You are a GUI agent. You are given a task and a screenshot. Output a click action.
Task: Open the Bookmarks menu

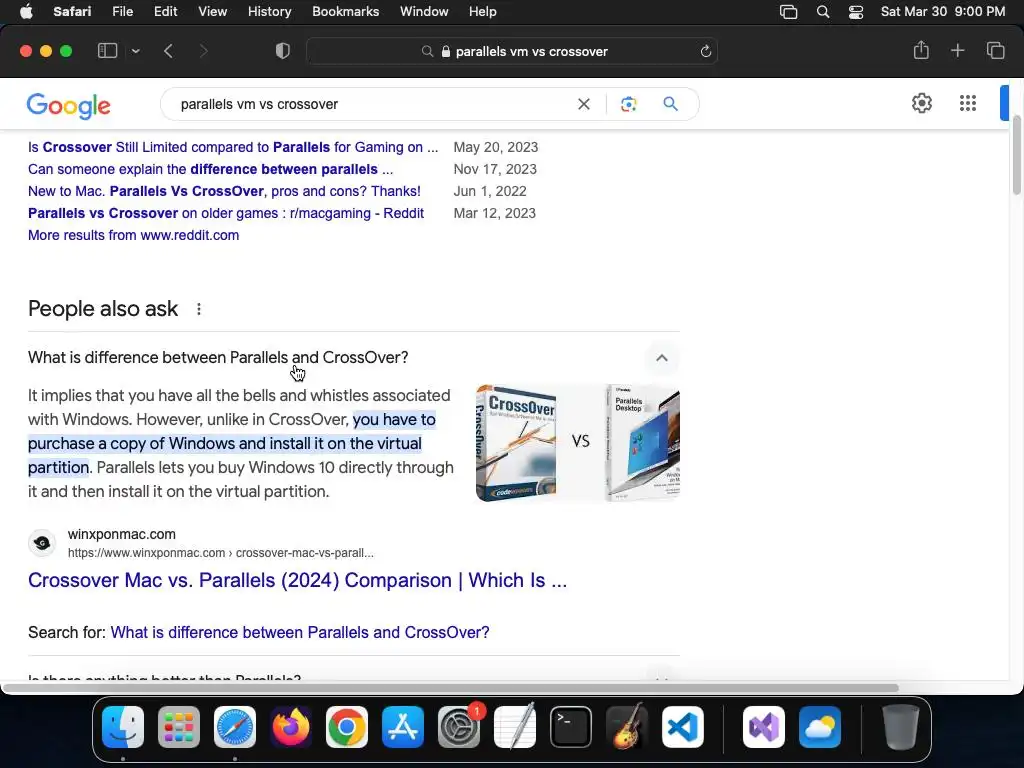[345, 12]
